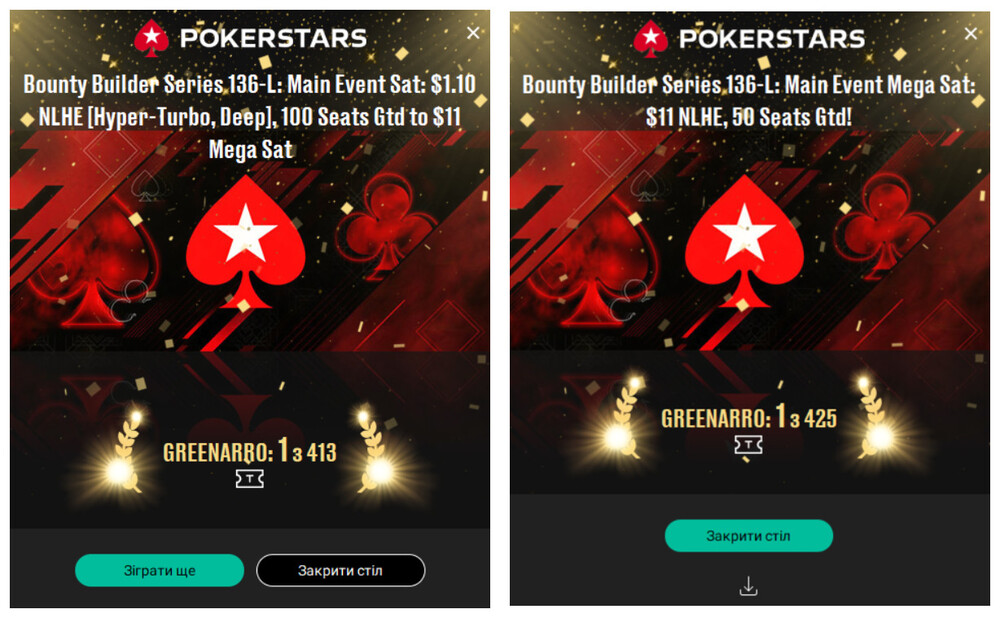Click the ticket icon under 'GREENARRO: 1 з 413'
Viewport: 1000px width, 618px height.
249,479
